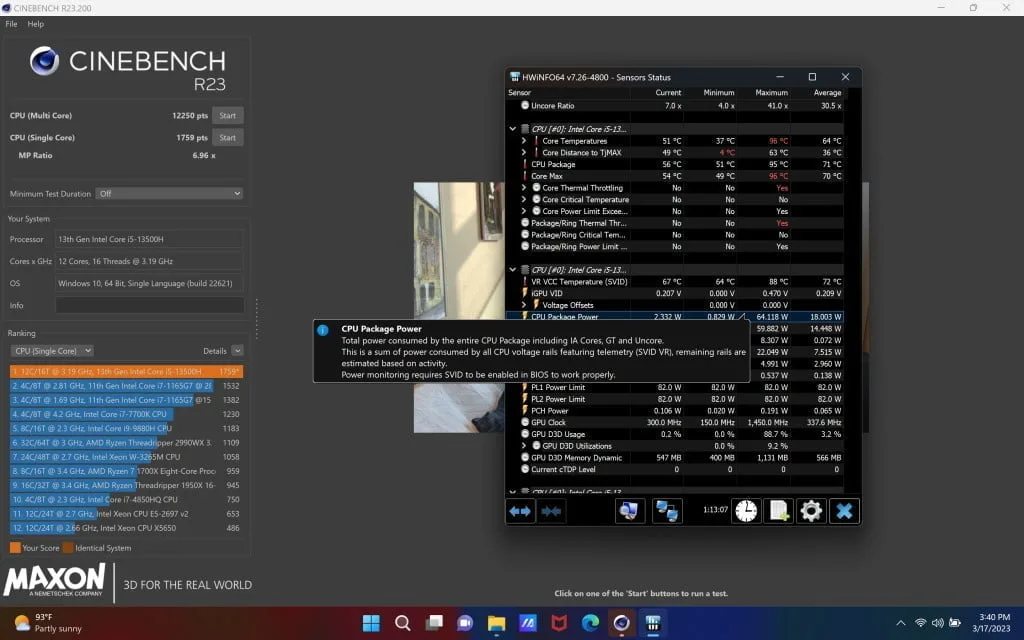
Task: Click the collapse columns arrows icon in HWiNFO
Action: 550,511
